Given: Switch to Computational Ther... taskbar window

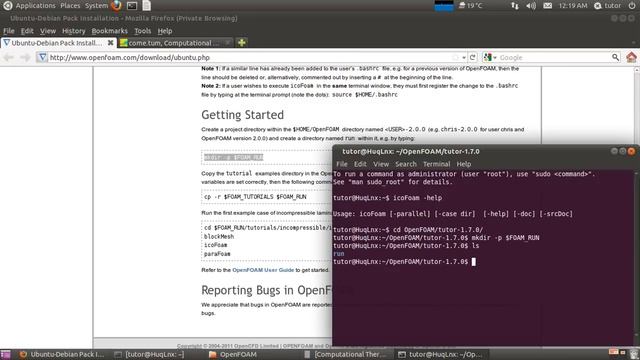Looking at the screenshot, I should 345,354.
